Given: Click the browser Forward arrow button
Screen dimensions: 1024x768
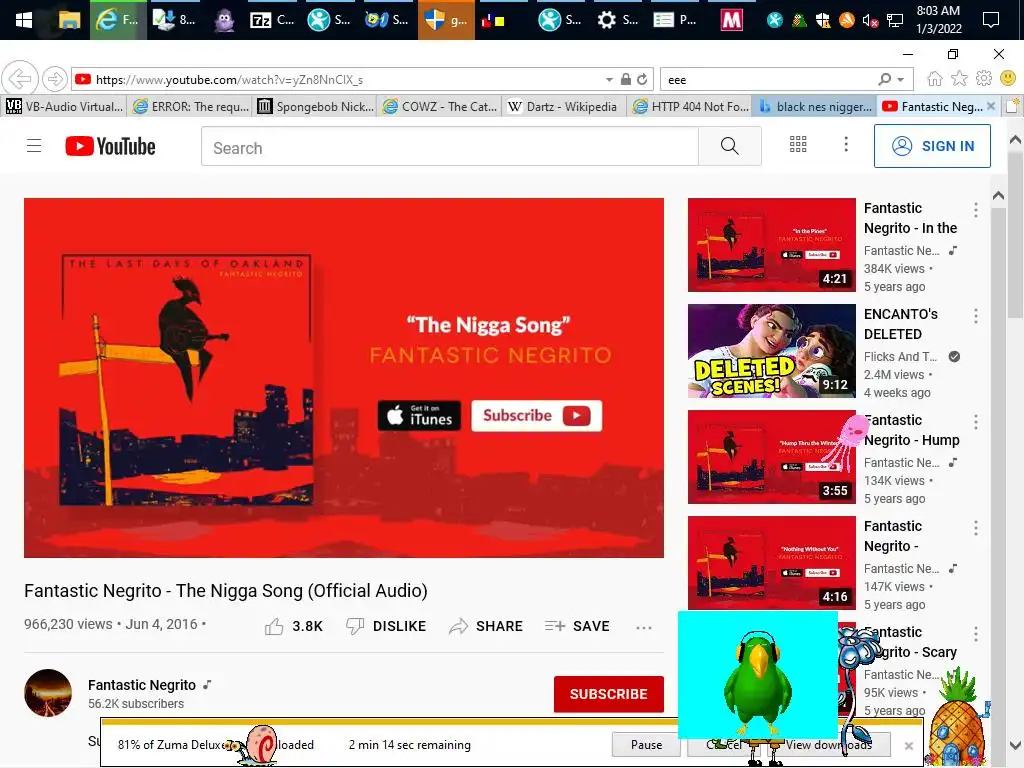Looking at the screenshot, I should point(55,79).
